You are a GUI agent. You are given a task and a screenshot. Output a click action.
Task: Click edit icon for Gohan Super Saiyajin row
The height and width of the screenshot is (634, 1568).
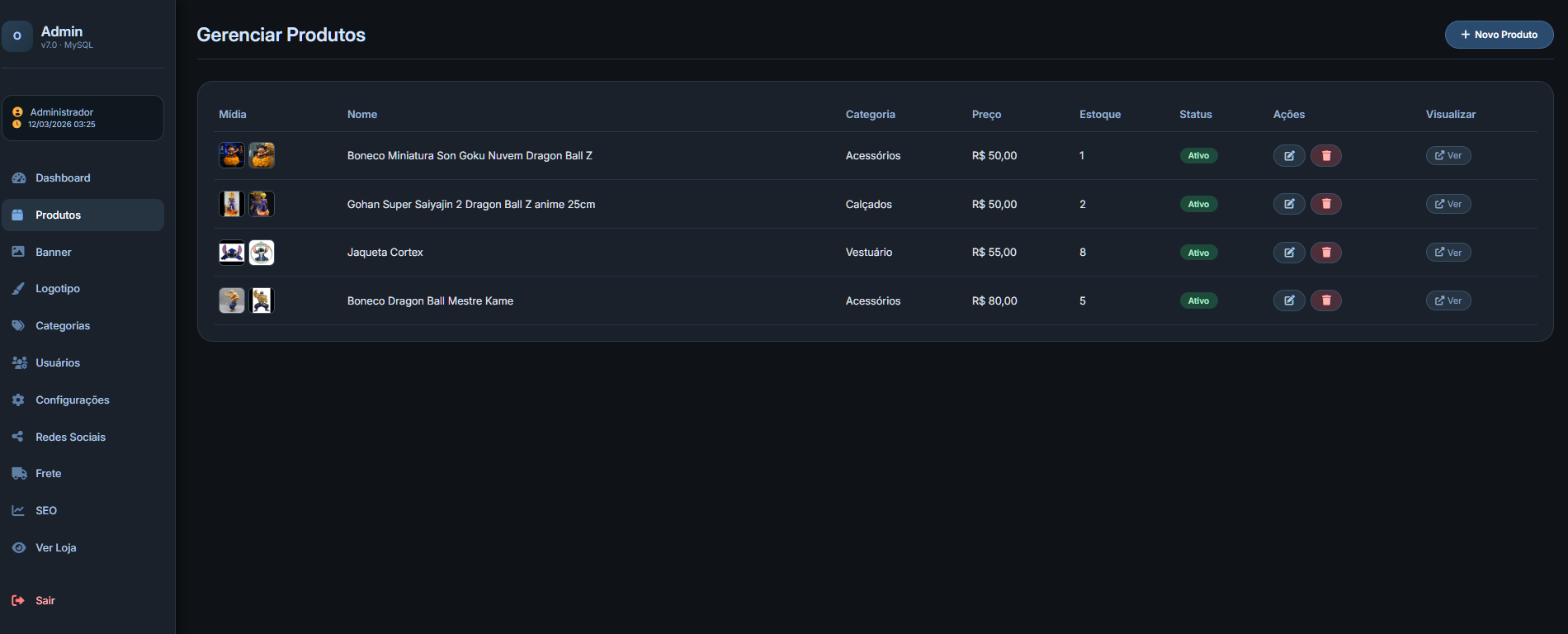[x=1288, y=204]
